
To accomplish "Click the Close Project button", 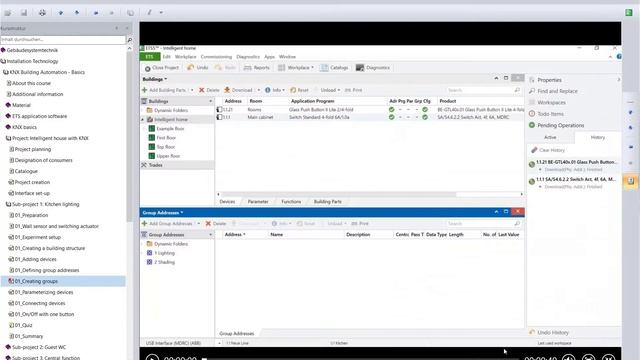I will point(162,68).
